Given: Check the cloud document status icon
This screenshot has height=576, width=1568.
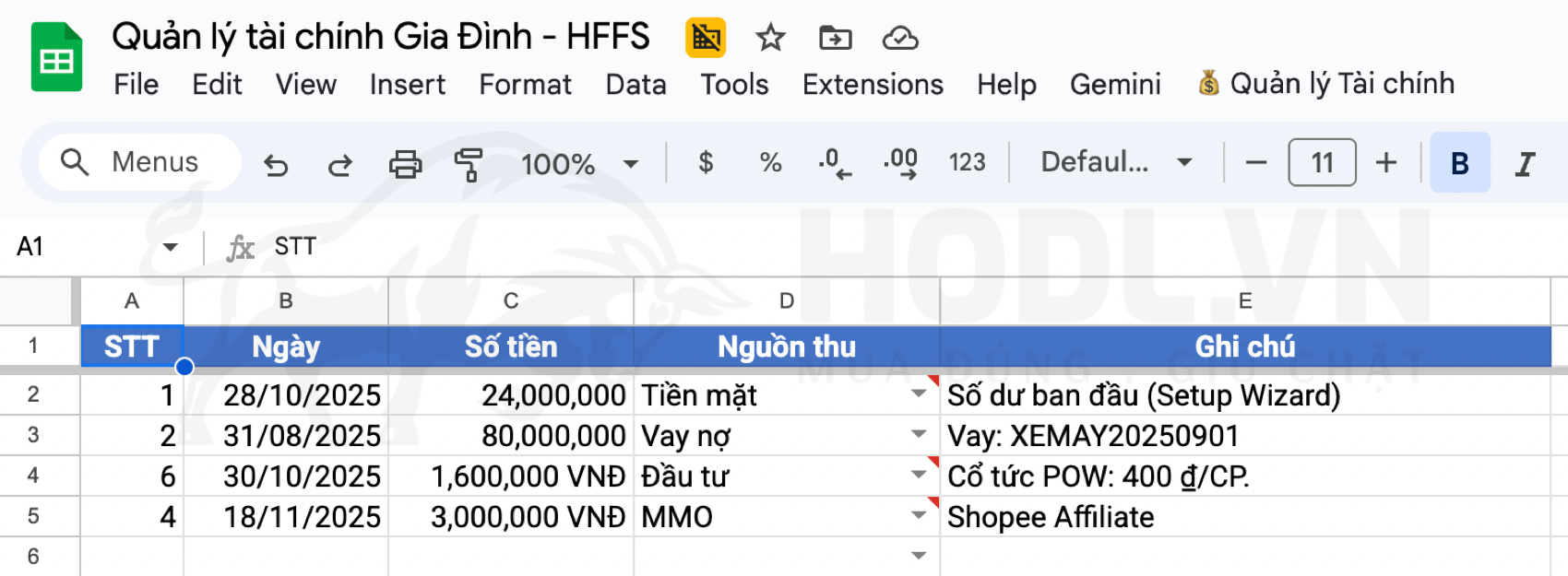Looking at the screenshot, I should tap(899, 38).
